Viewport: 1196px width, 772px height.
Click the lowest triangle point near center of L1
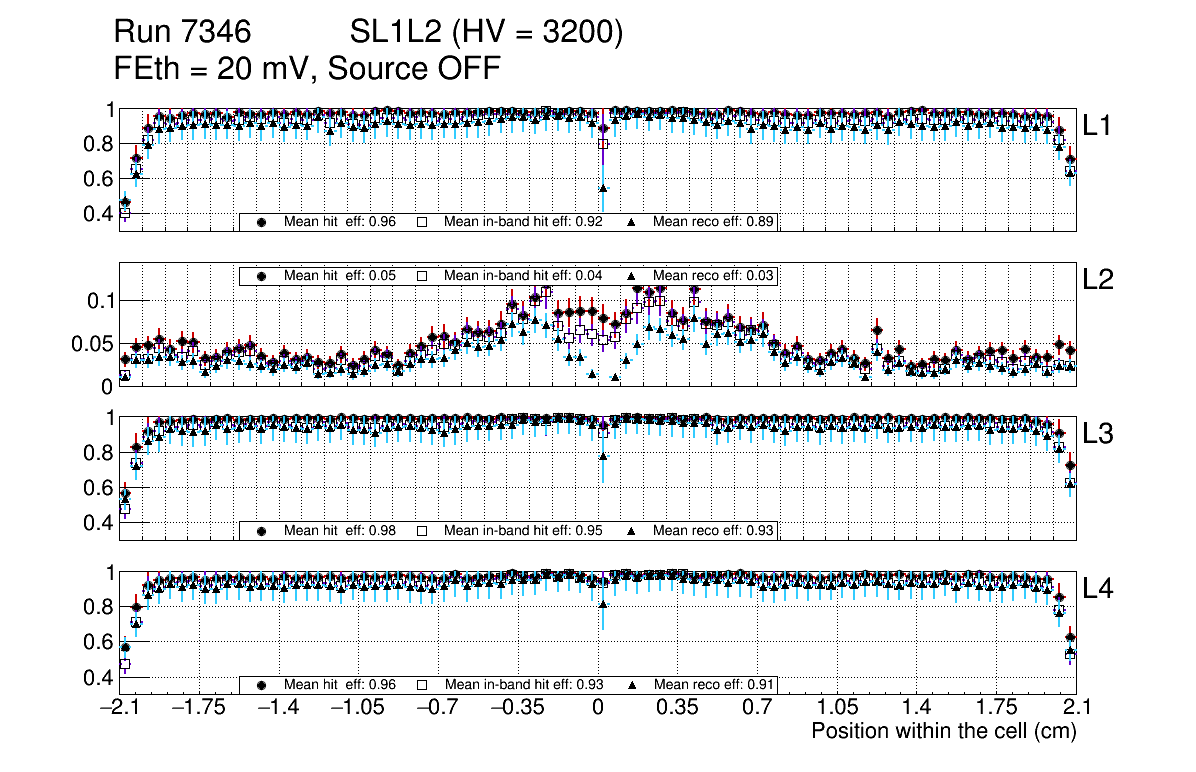[603, 188]
